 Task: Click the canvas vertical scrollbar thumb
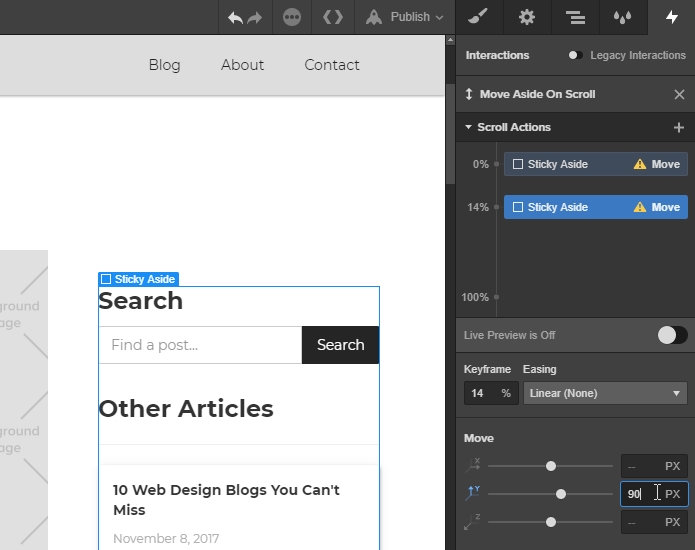450,133
